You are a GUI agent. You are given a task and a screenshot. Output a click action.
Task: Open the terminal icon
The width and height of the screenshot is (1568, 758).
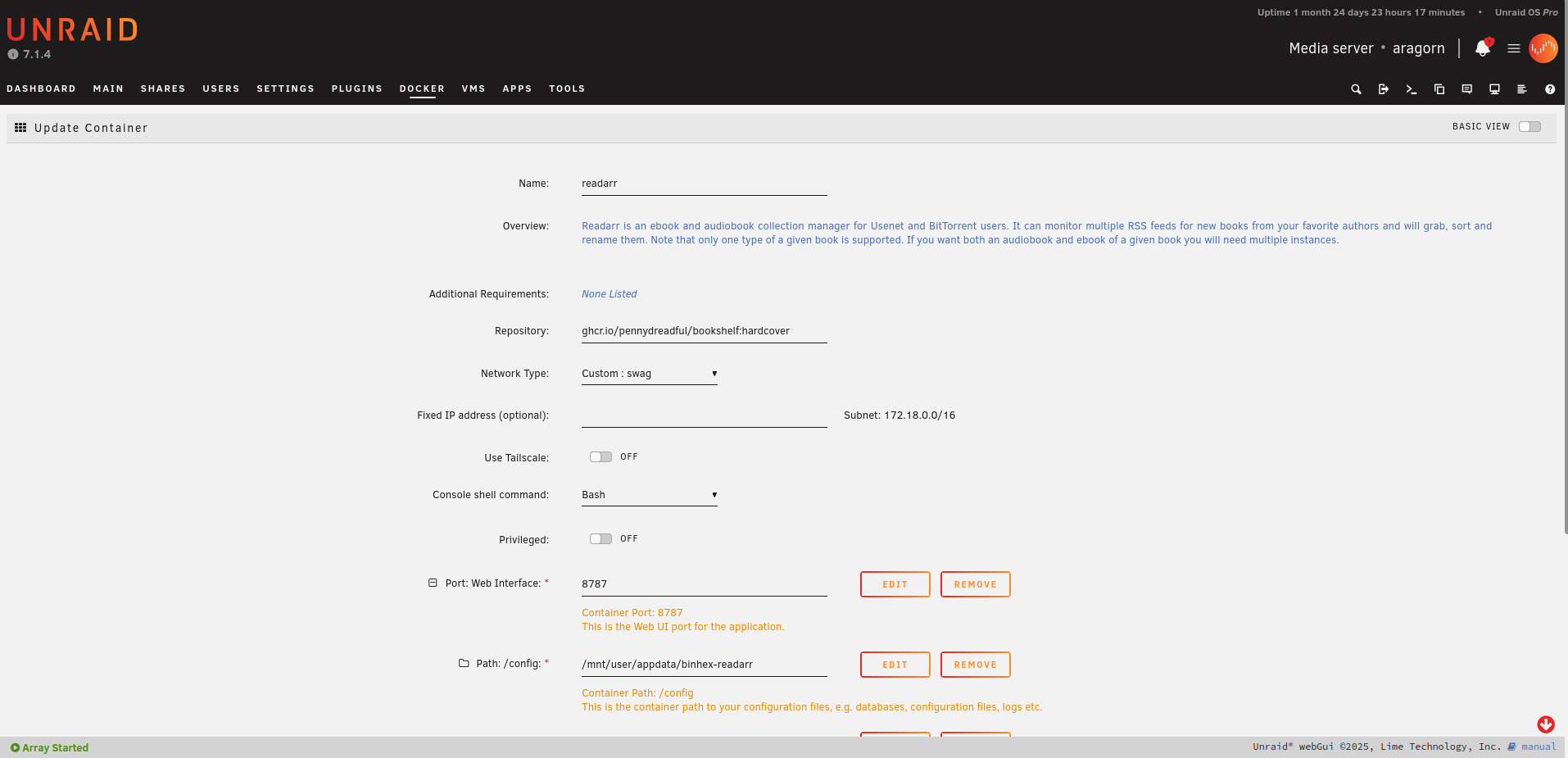1412,89
